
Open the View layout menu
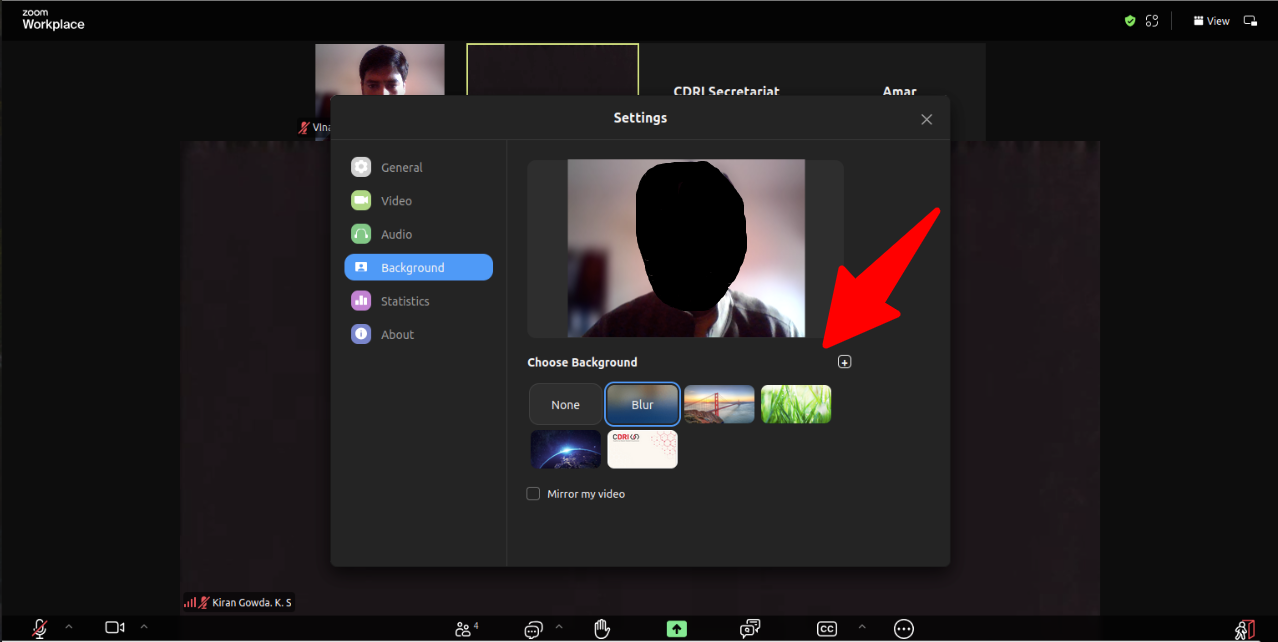pos(1211,21)
